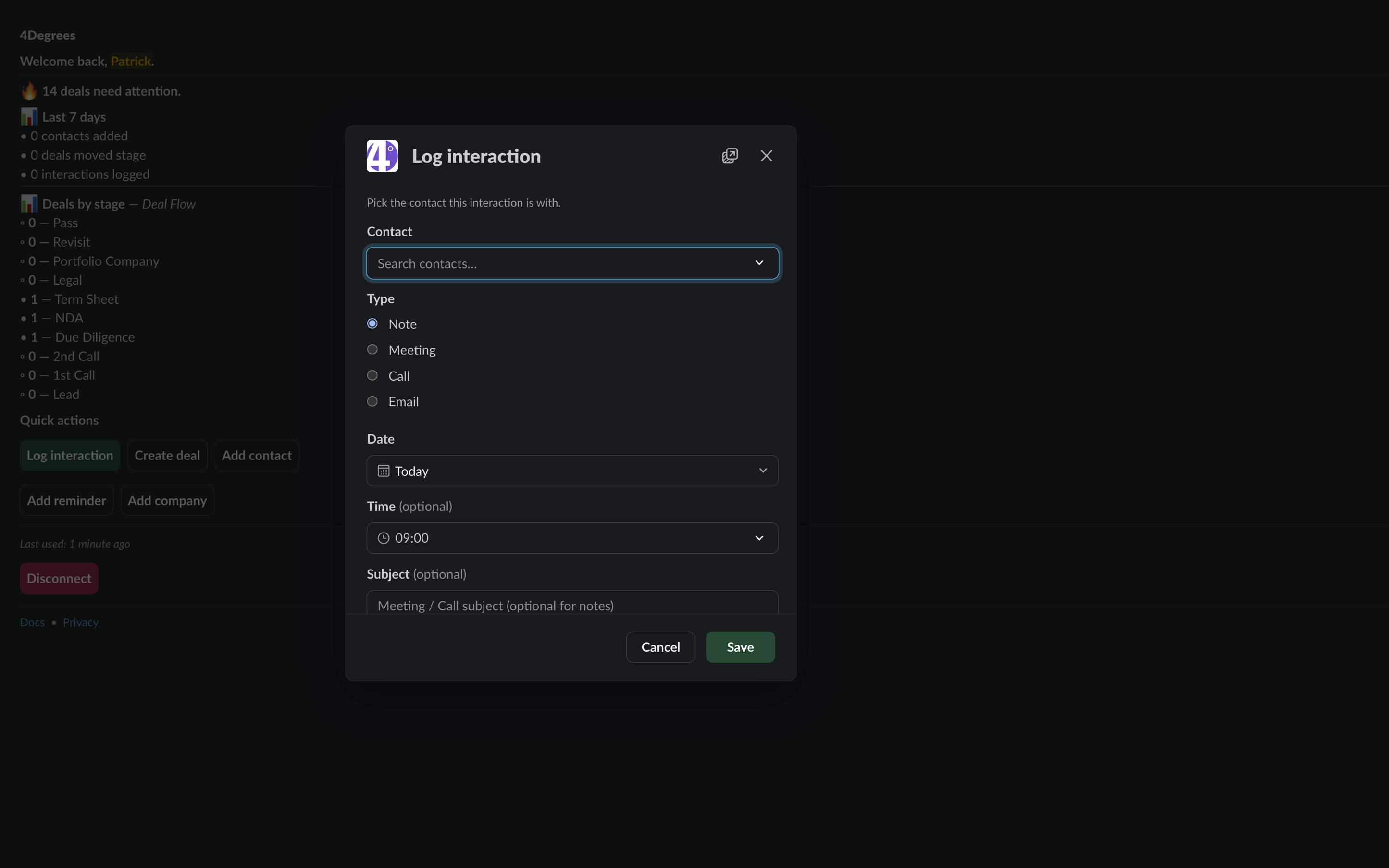Click the calendar icon in Date field
This screenshot has height=868, width=1389.
pyautogui.click(x=384, y=471)
